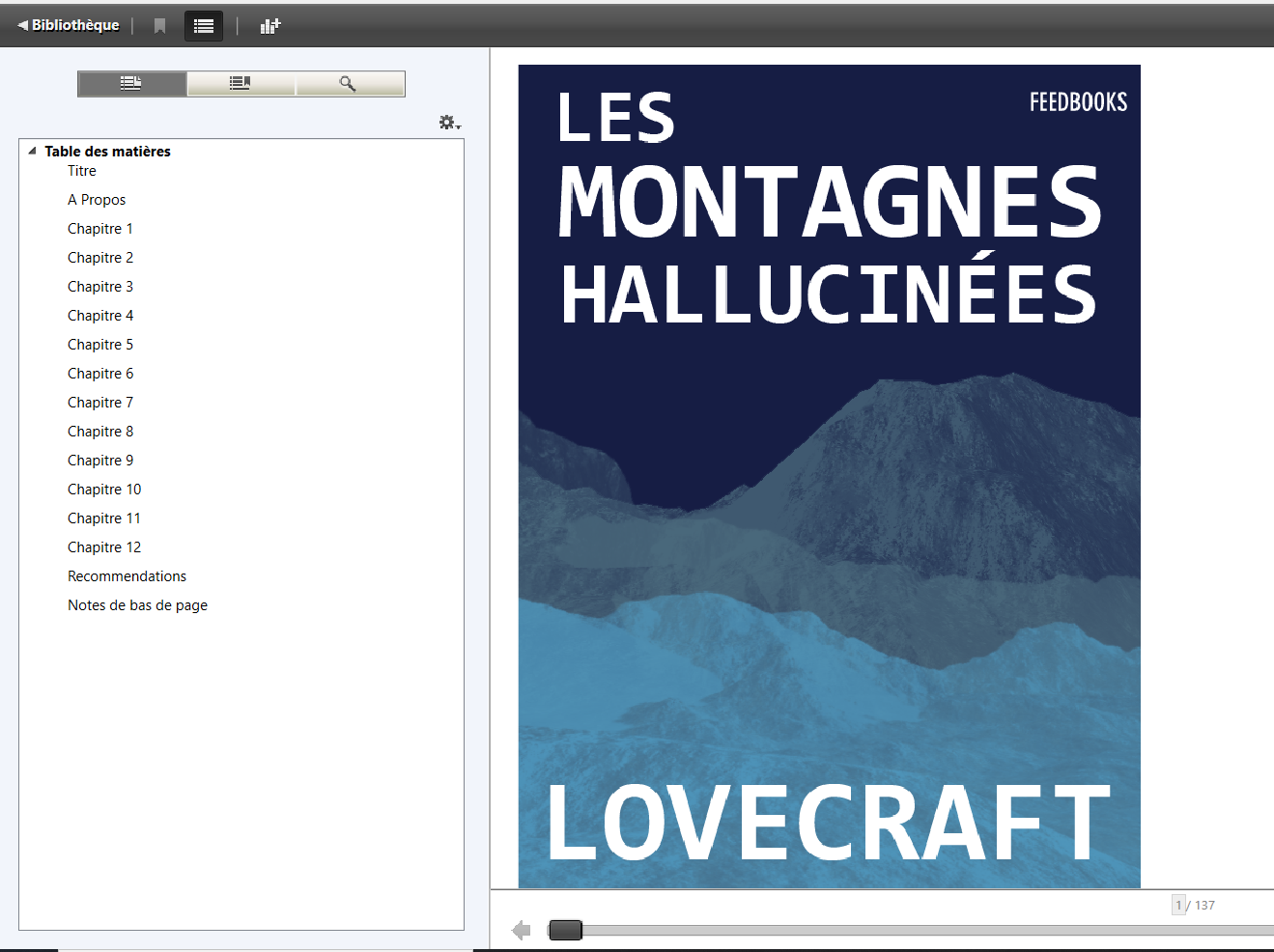Go back to Bibliothèque library
The height and width of the screenshot is (952, 1274).
pos(69,25)
